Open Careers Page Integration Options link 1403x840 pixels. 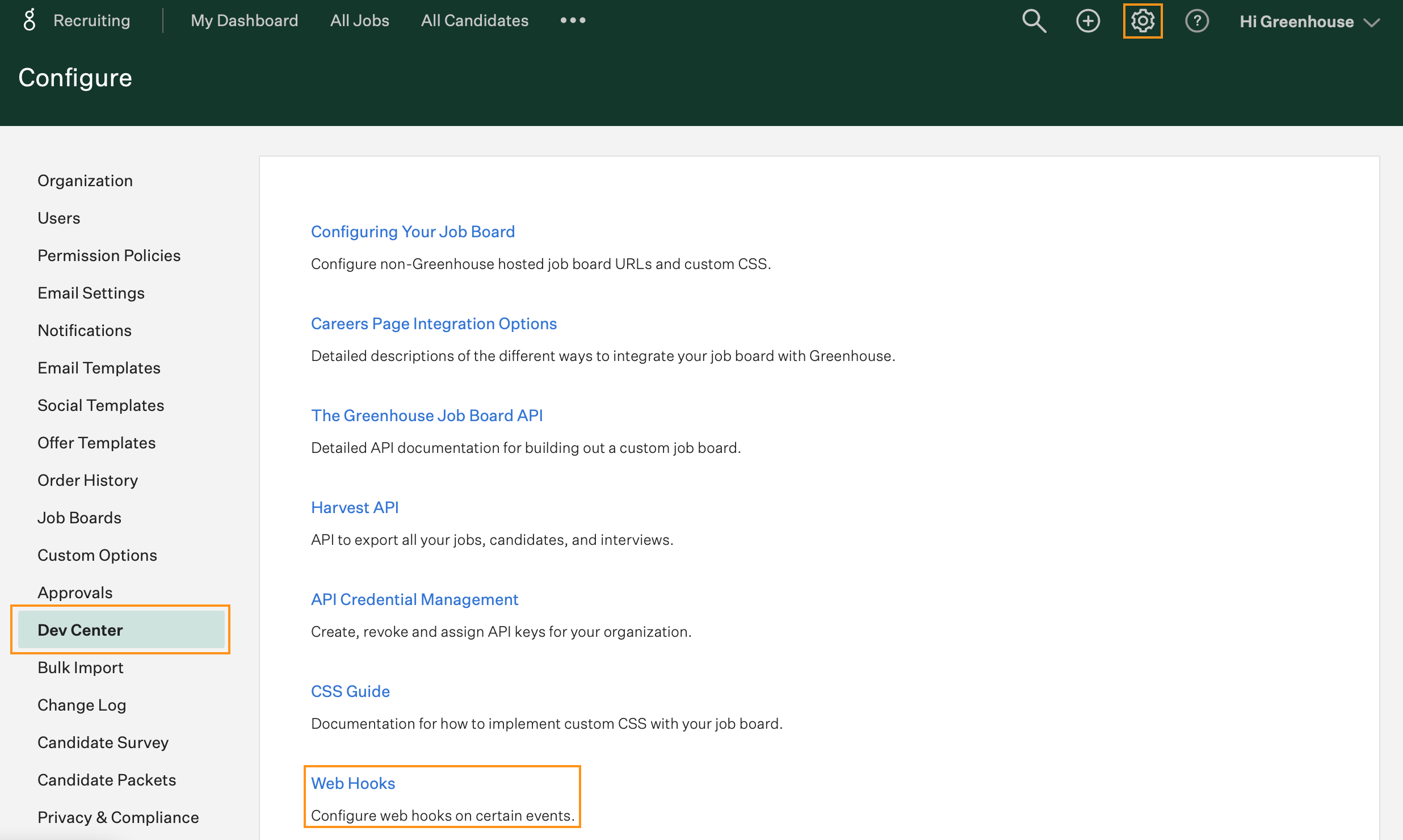point(434,324)
